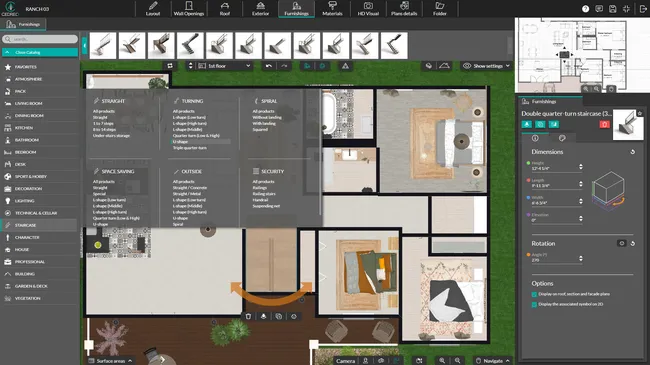Open the Folder tab
Image resolution: width=650 pixels, height=365 pixels.
[440, 8]
